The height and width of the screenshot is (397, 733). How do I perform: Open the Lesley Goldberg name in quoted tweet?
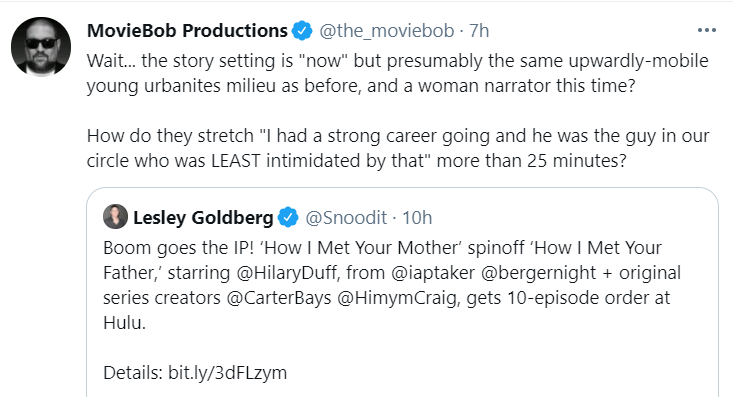(x=203, y=217)
